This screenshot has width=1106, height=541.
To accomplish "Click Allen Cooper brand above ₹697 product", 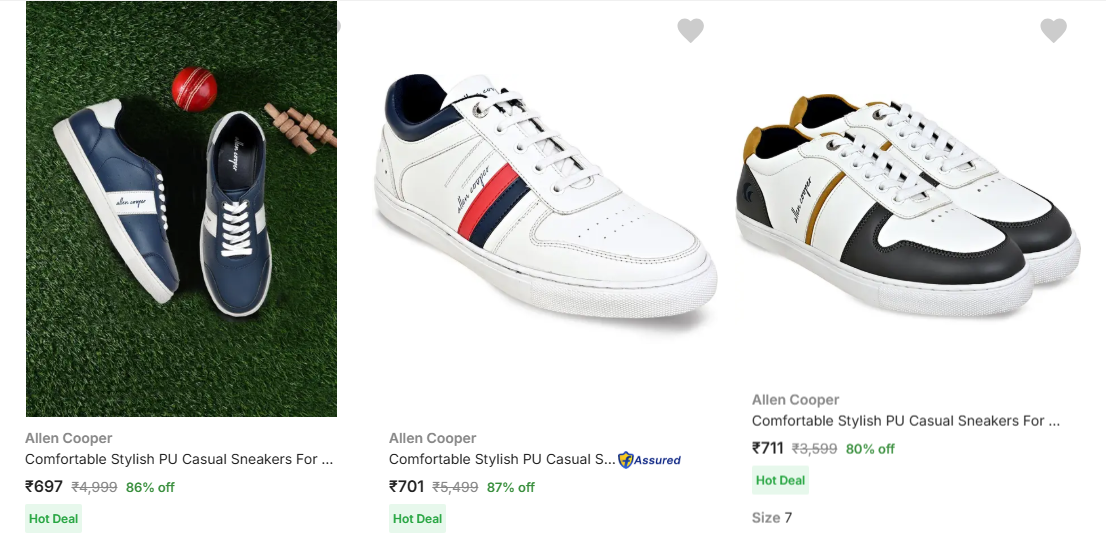I will pyautogui.click(x=68, y=438).
